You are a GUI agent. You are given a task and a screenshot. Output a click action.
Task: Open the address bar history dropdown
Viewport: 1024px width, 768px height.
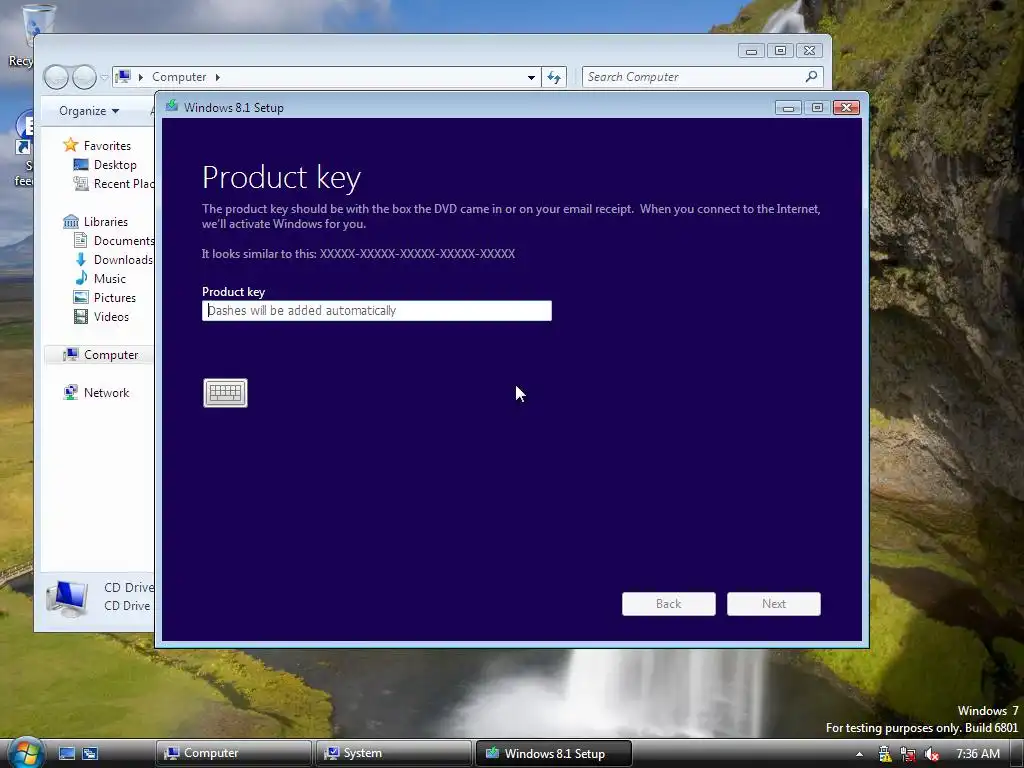click(531, 77)
